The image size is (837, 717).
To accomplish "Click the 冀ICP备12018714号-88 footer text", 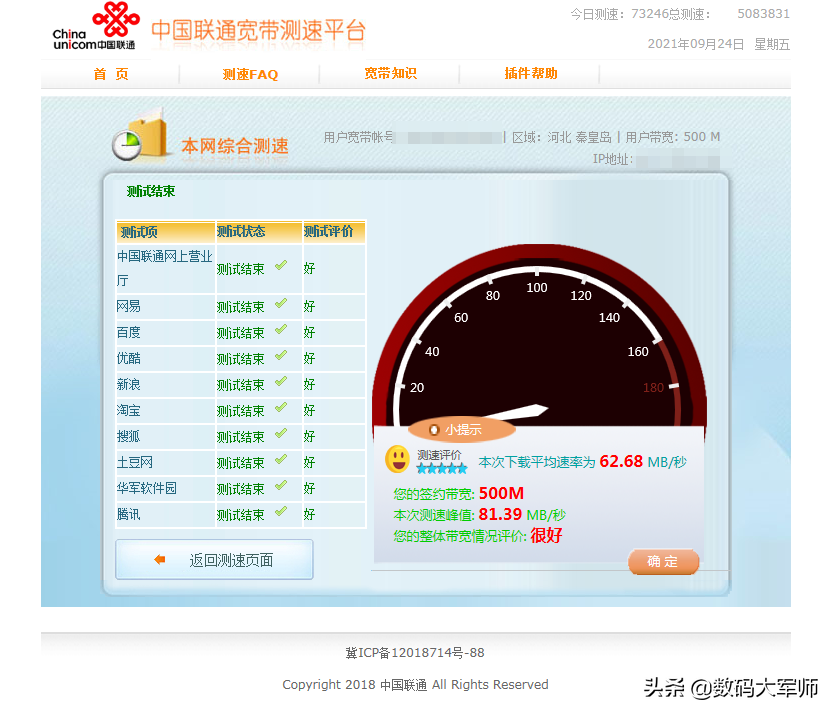I will click(415, 652).
